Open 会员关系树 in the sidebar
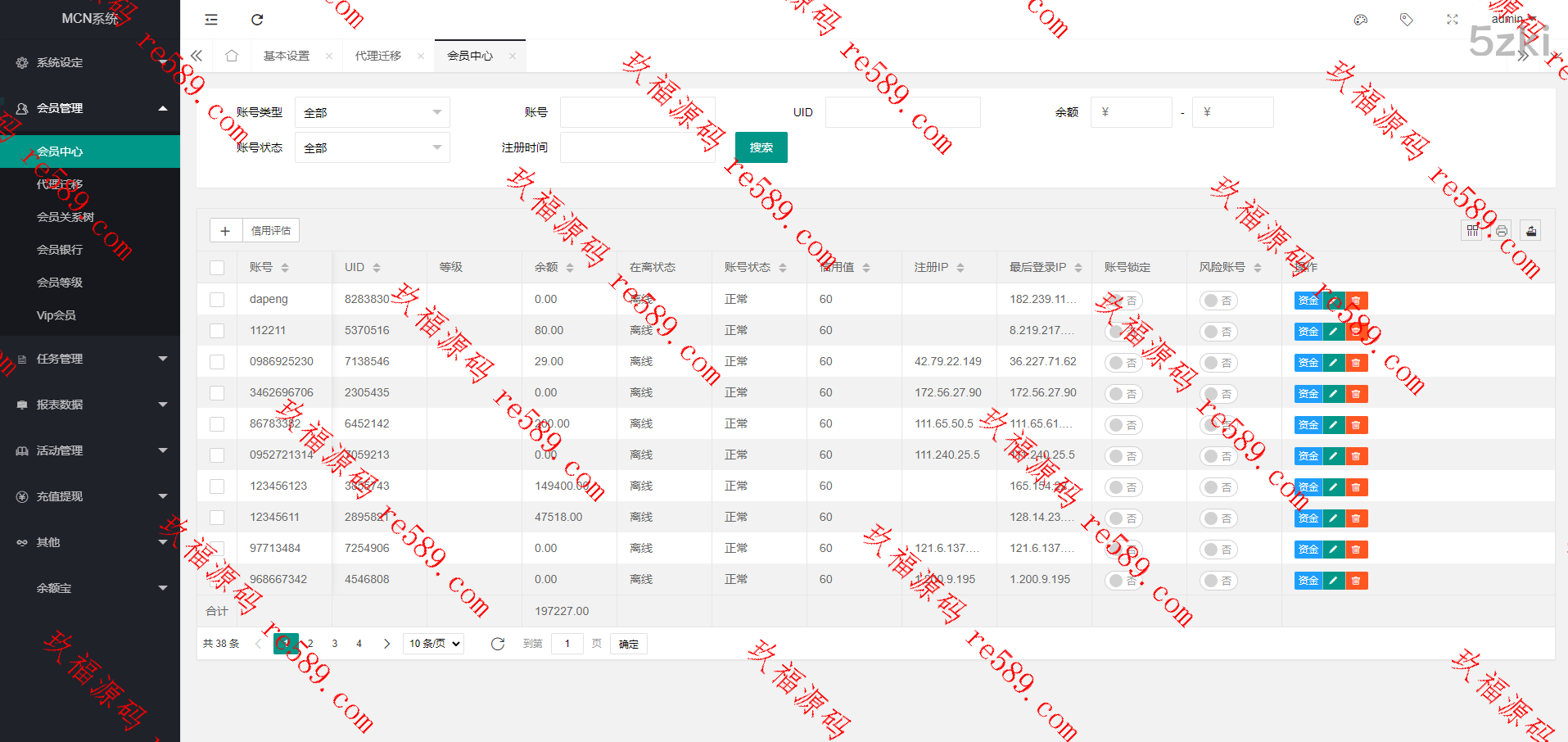The image size is (1568, 742). click(66, 217)
